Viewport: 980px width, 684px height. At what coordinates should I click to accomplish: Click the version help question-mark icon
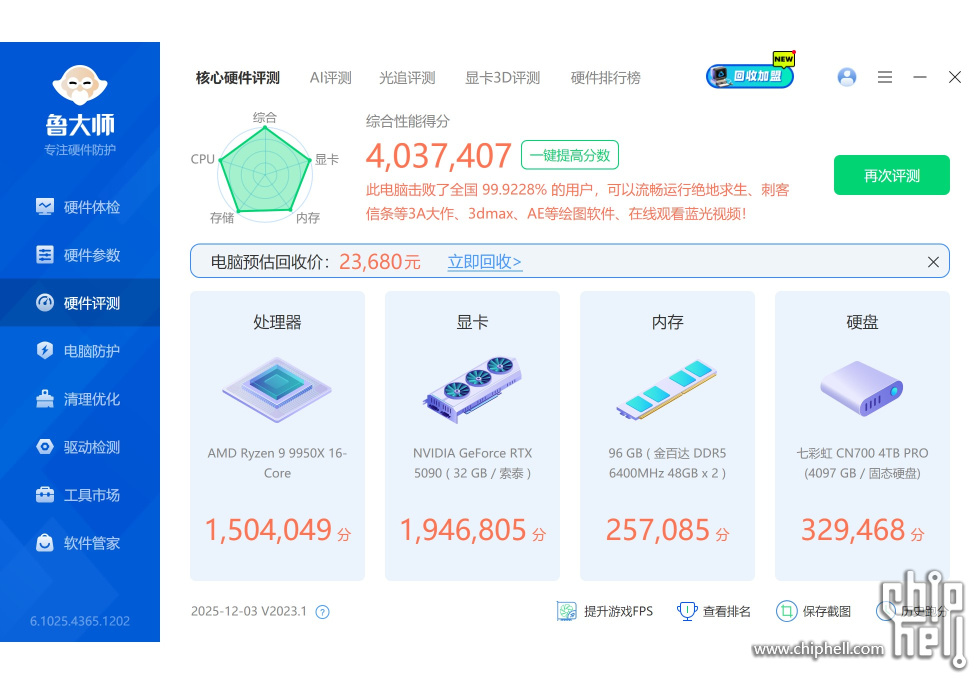pyautogui.click(x=322, y=612)
